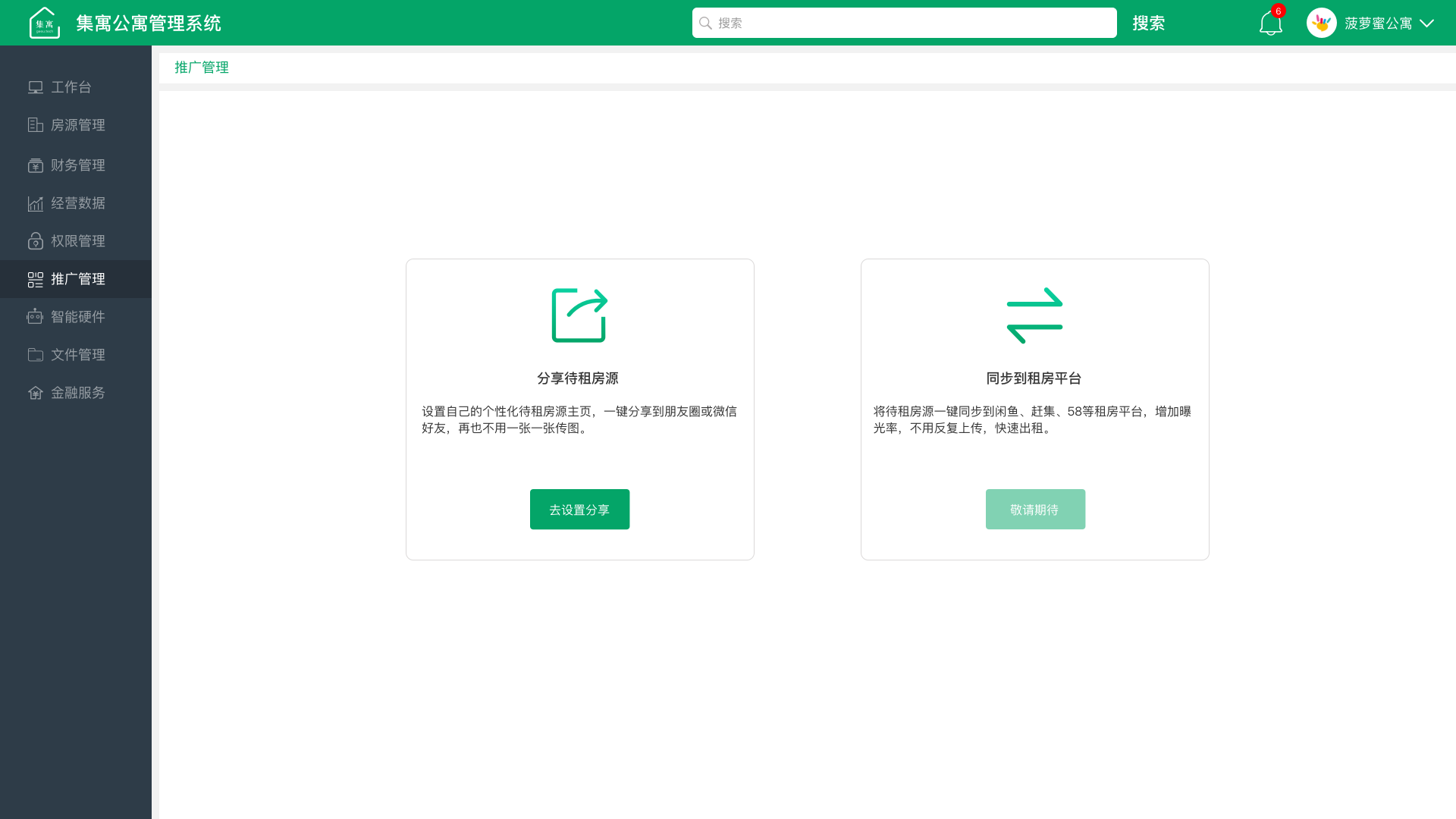1456x819 pixels.
Task: Click description starting 设置自己的个性化待租房源主页
Action: click(x=579, y=419)
